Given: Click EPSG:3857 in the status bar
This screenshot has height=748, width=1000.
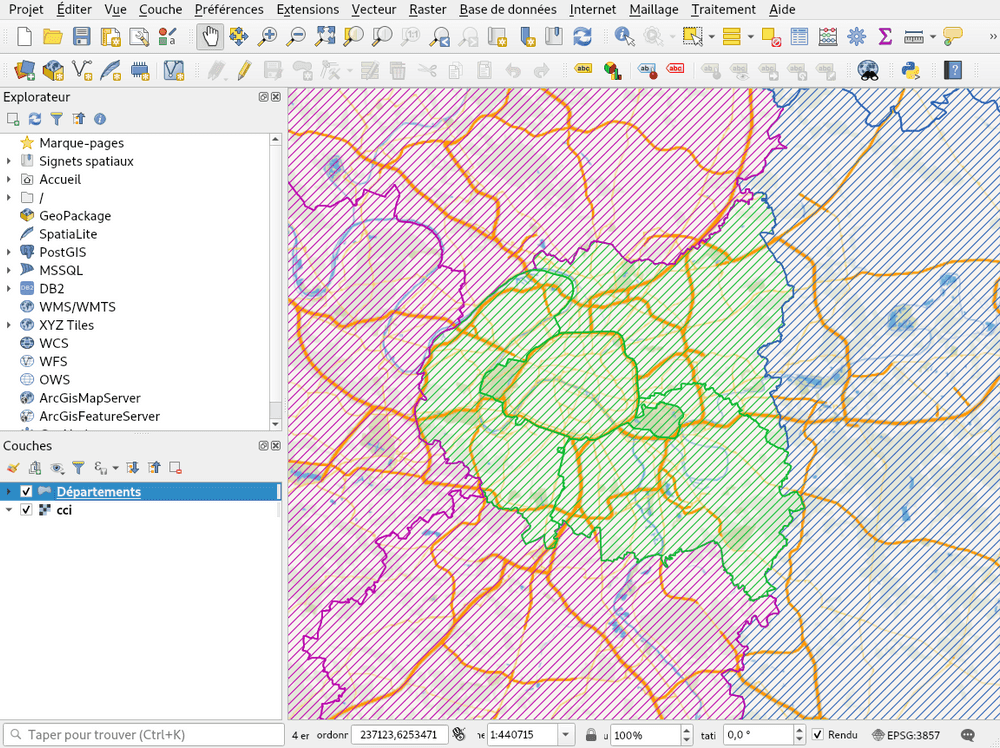Looking at the screenshot, I should (x=913, y=734).
